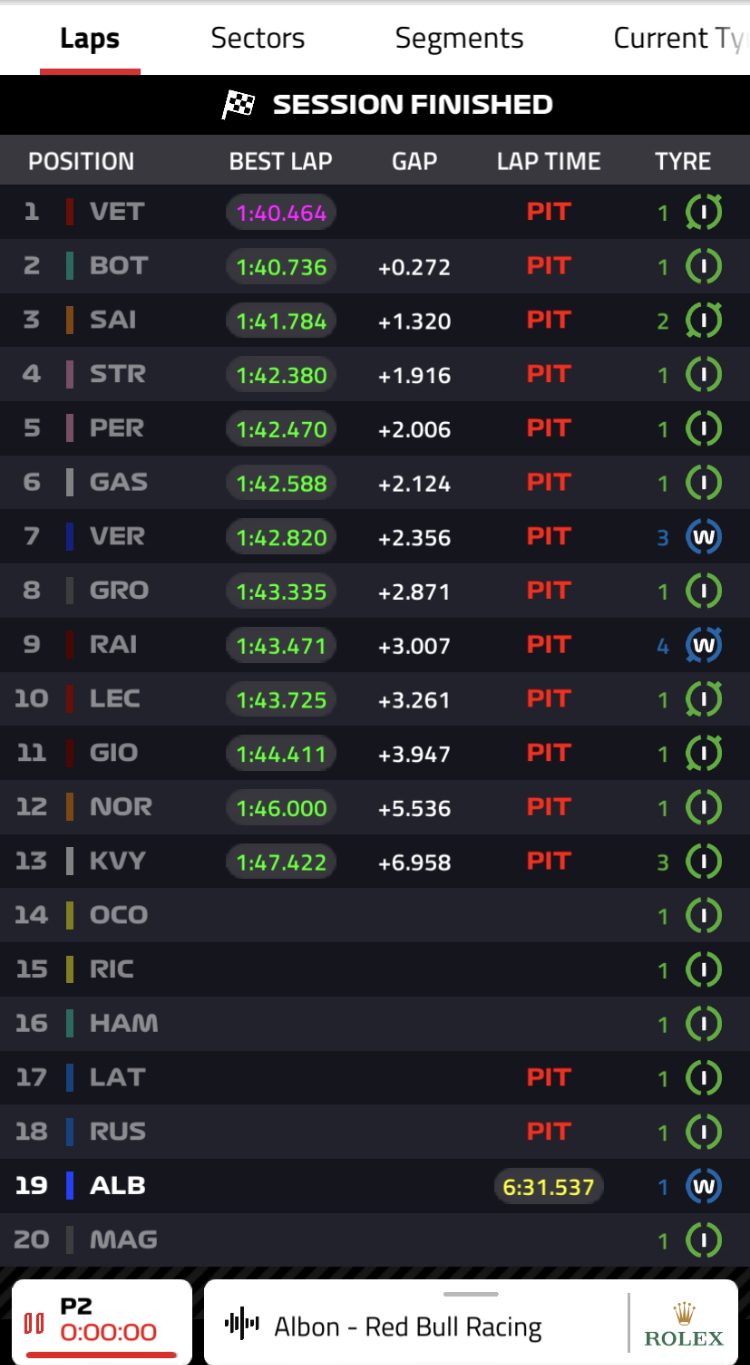Click Sainz's orange team color bar
The width and height of the screenshot is (750, 1365).
pyautogui.click(x=70, y=320)
